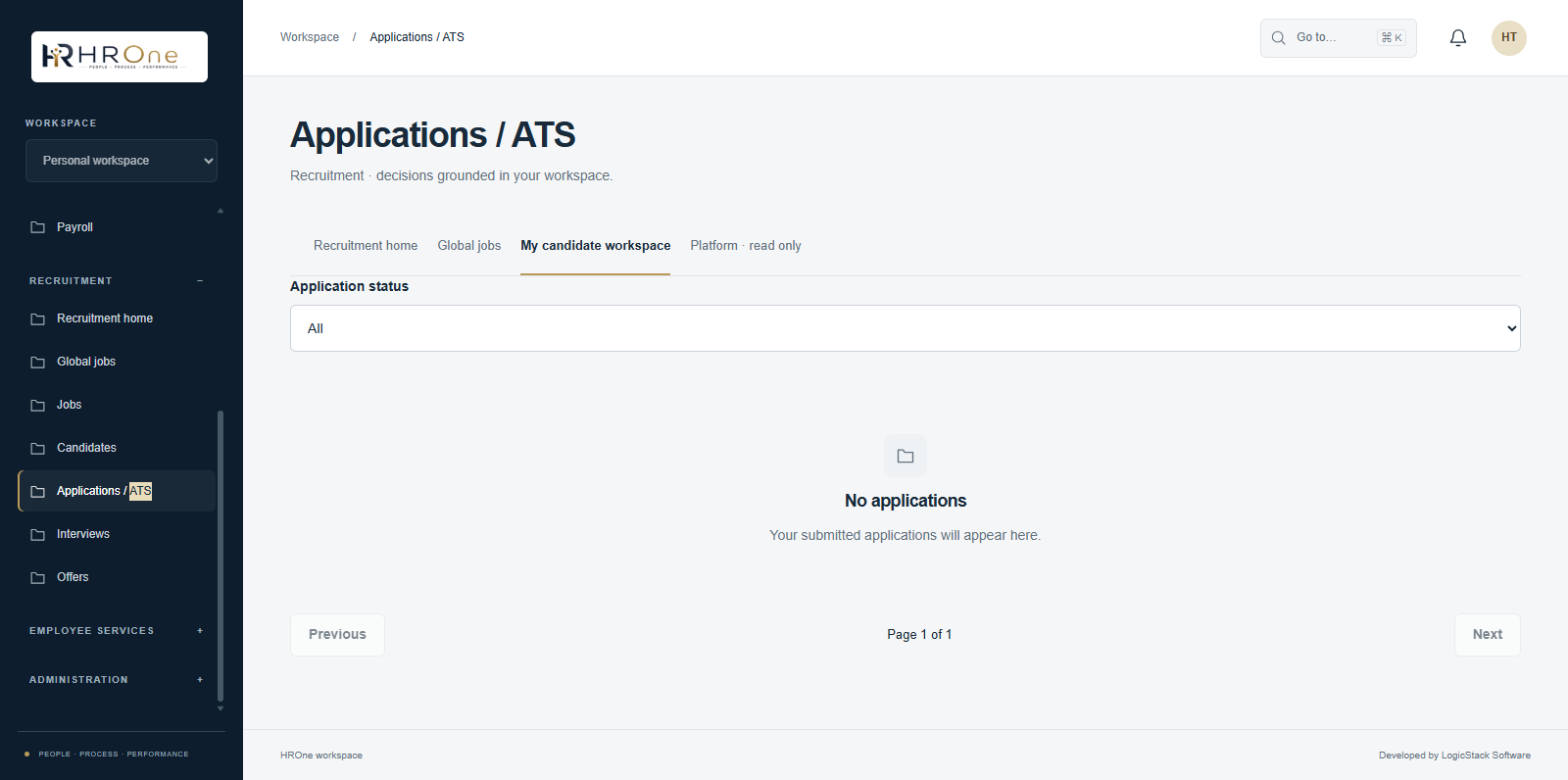Viewport: 1568px width, 780px height.
Task: Click the 'HROne workspace' footer text
Action: (x=321, y=756)
